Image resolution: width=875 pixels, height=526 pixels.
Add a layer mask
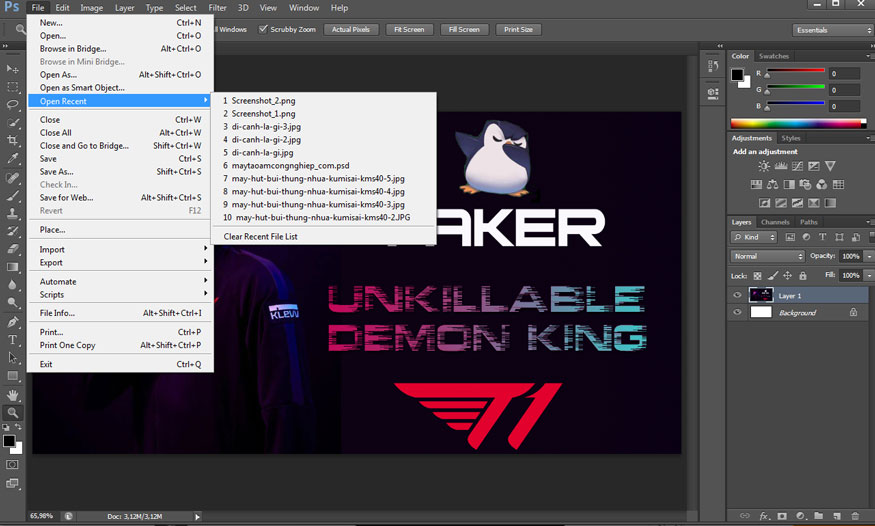(782, 516)
